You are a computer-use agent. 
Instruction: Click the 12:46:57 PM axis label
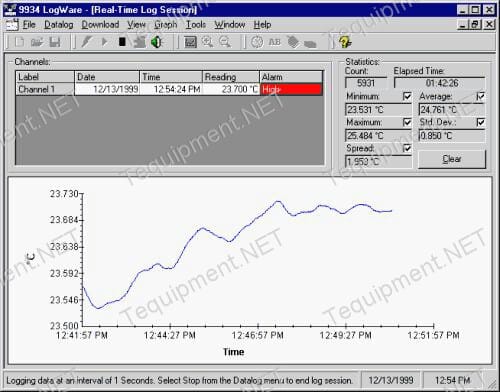[257, 335]
